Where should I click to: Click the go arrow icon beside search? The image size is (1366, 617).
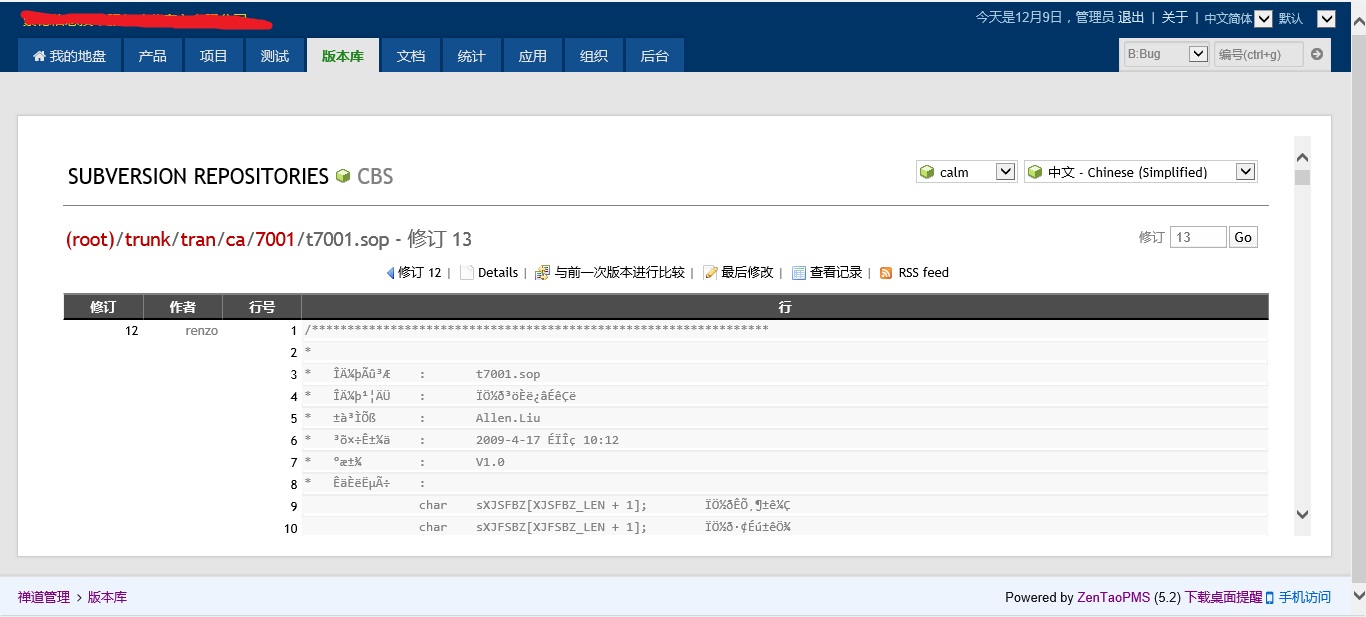click(x=1317, y=54)
